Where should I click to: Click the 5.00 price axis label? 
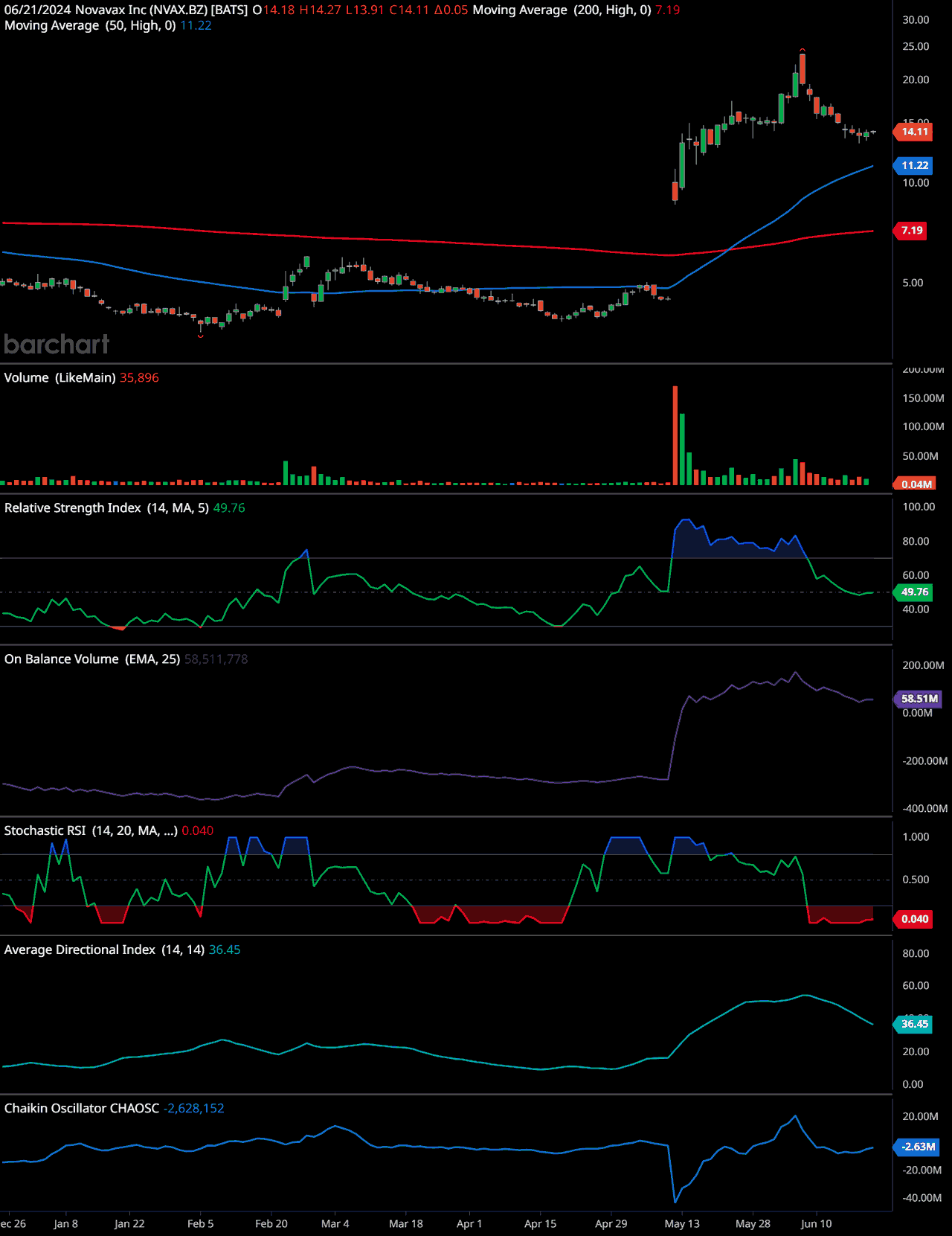(913, 283)
